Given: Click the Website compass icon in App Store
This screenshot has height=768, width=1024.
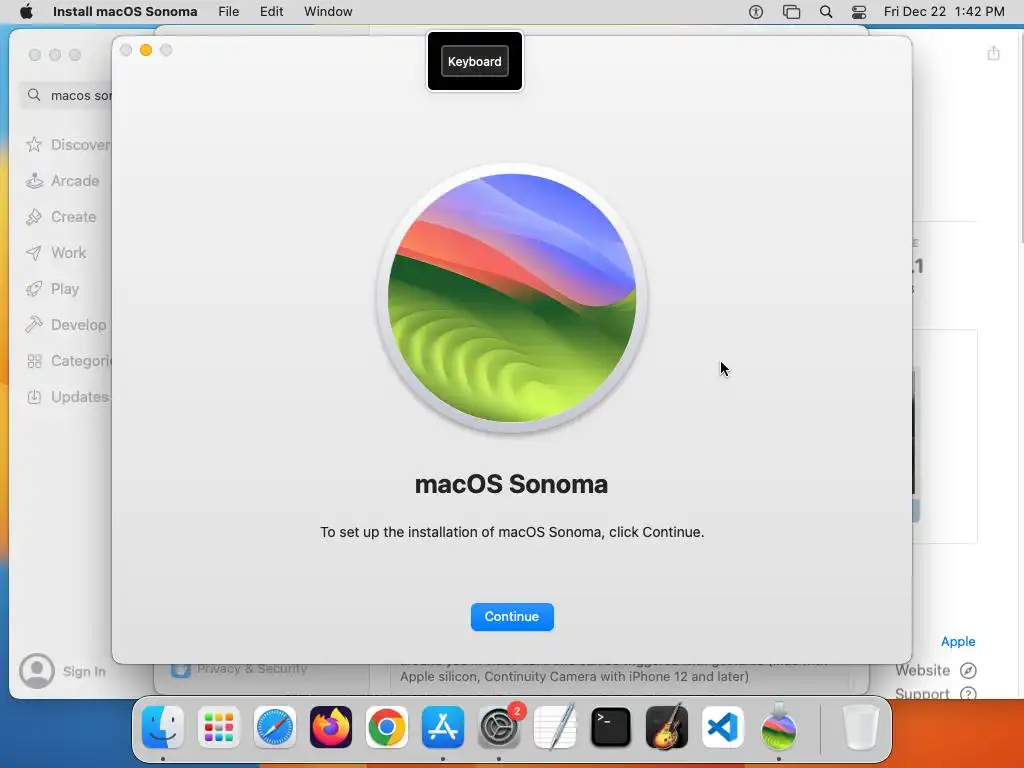Looking at the screenshot, I should [x=968, y=670].
